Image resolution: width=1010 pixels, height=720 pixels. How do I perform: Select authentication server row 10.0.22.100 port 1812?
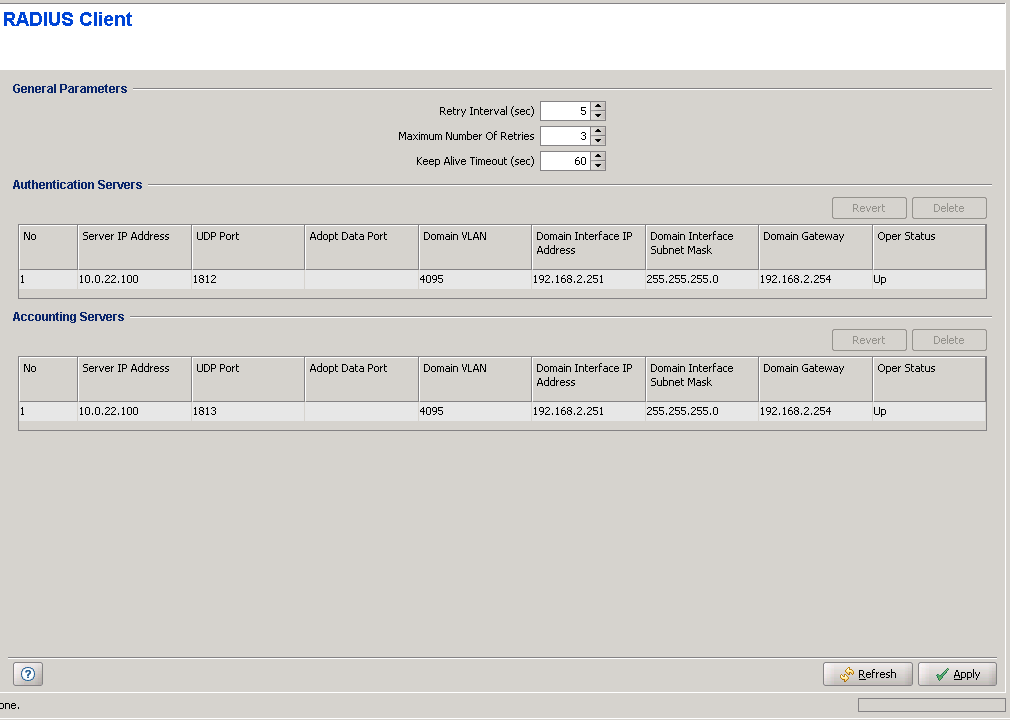pyautogui.click(x=134, y=280)
